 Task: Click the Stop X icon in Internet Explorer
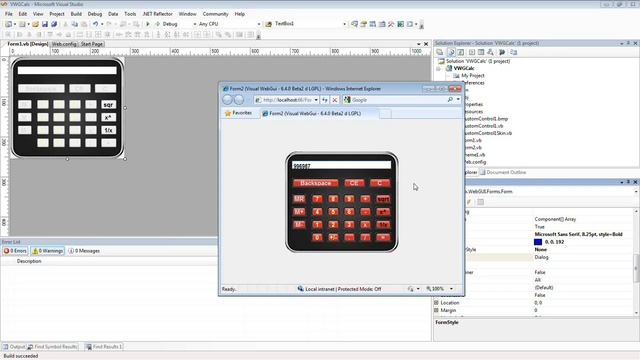[x=335, y=100]
